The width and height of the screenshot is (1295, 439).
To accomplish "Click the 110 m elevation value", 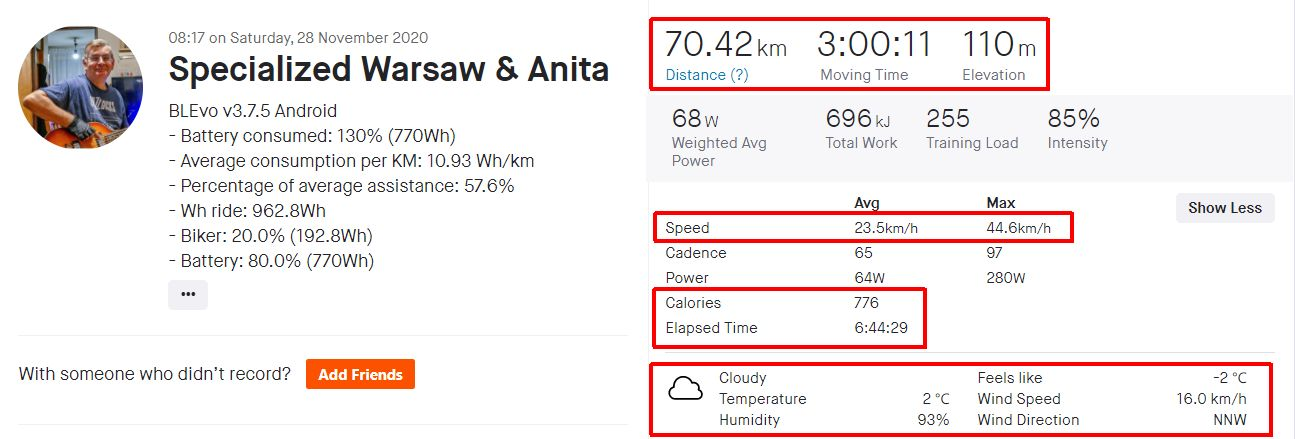I will coord(999,45).
